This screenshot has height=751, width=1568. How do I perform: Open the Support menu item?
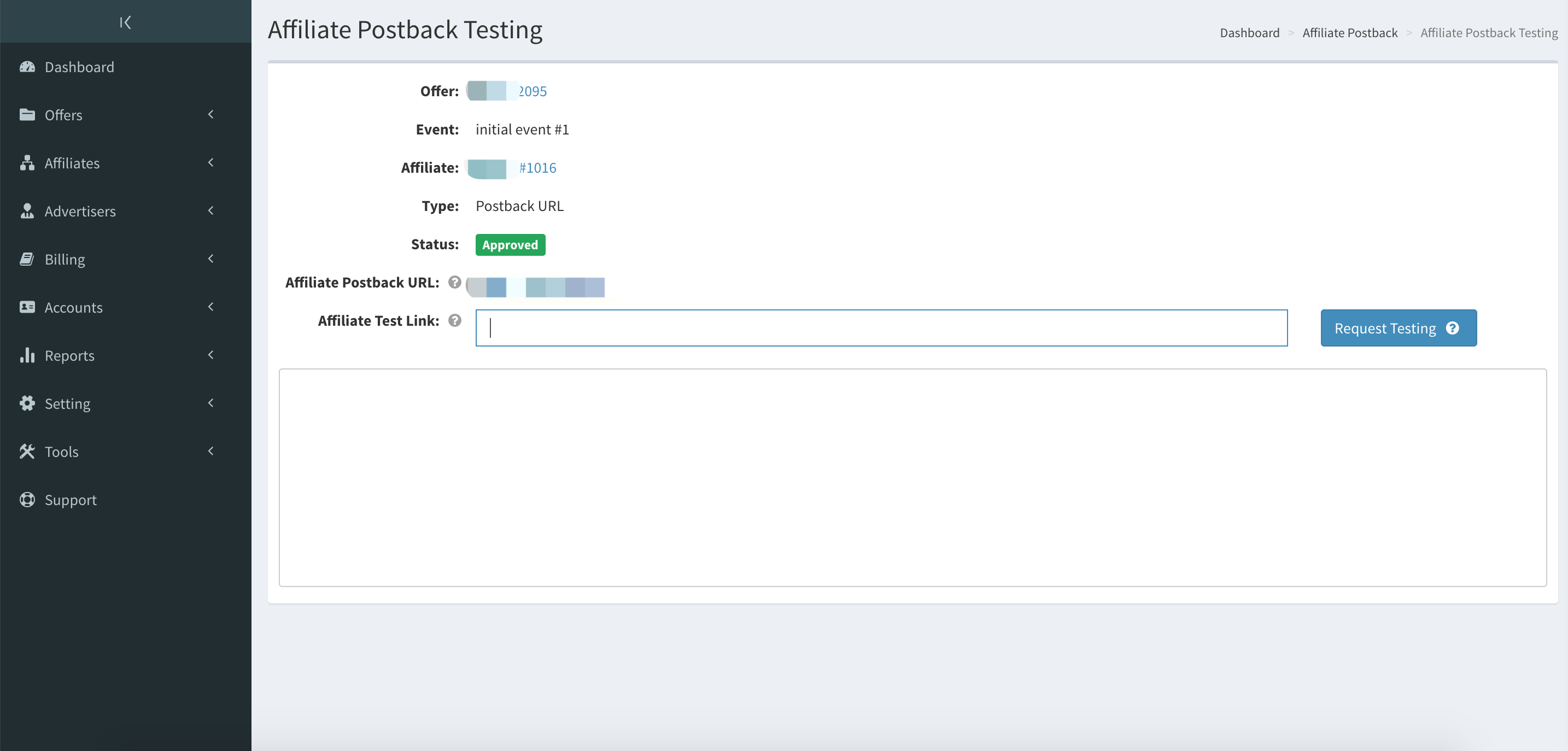71,500
